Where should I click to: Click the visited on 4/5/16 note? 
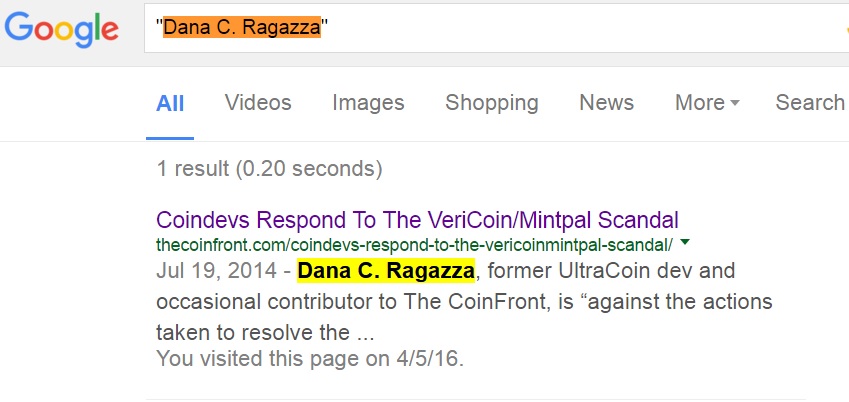pos(310,359)
